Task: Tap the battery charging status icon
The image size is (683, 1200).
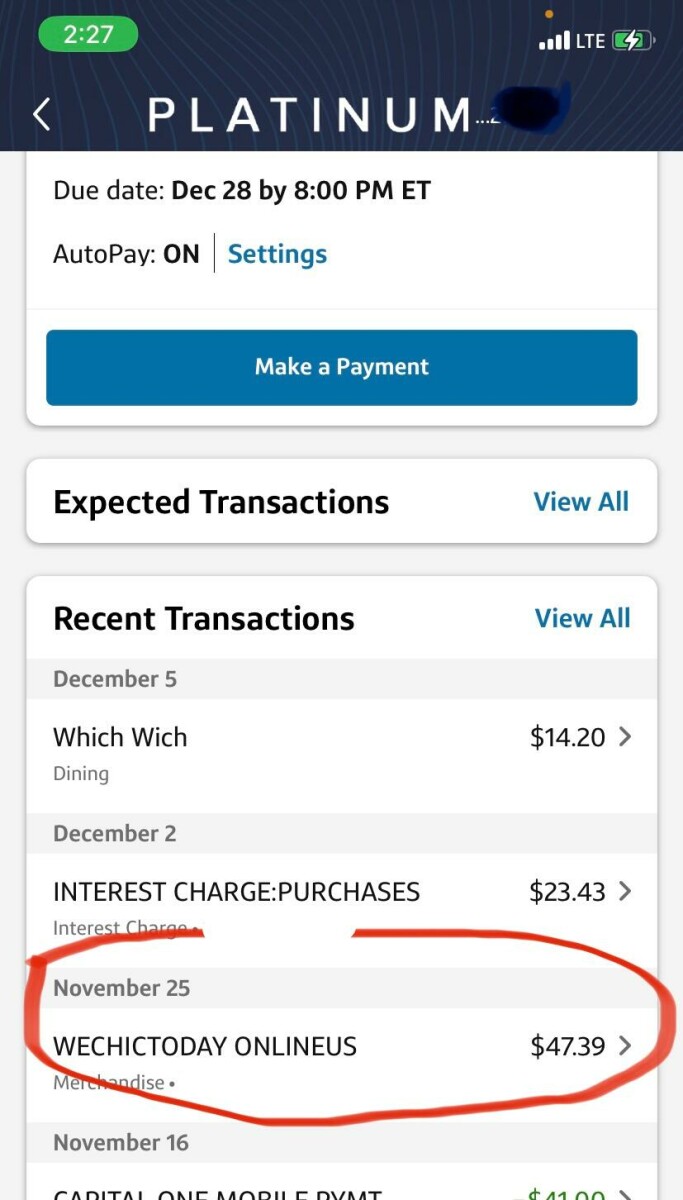Action: click(633, 41)
